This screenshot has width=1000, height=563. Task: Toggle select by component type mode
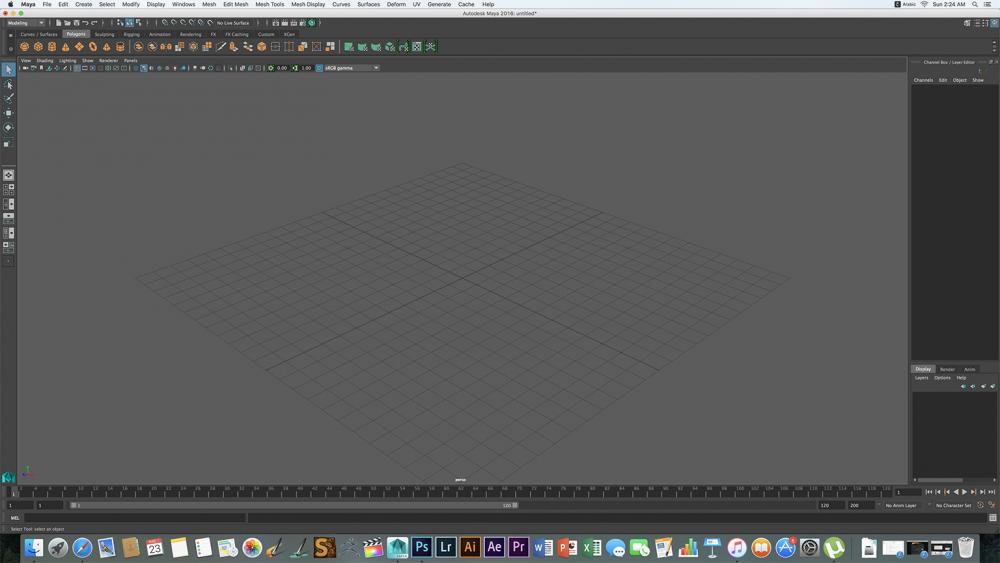(138, 23)
